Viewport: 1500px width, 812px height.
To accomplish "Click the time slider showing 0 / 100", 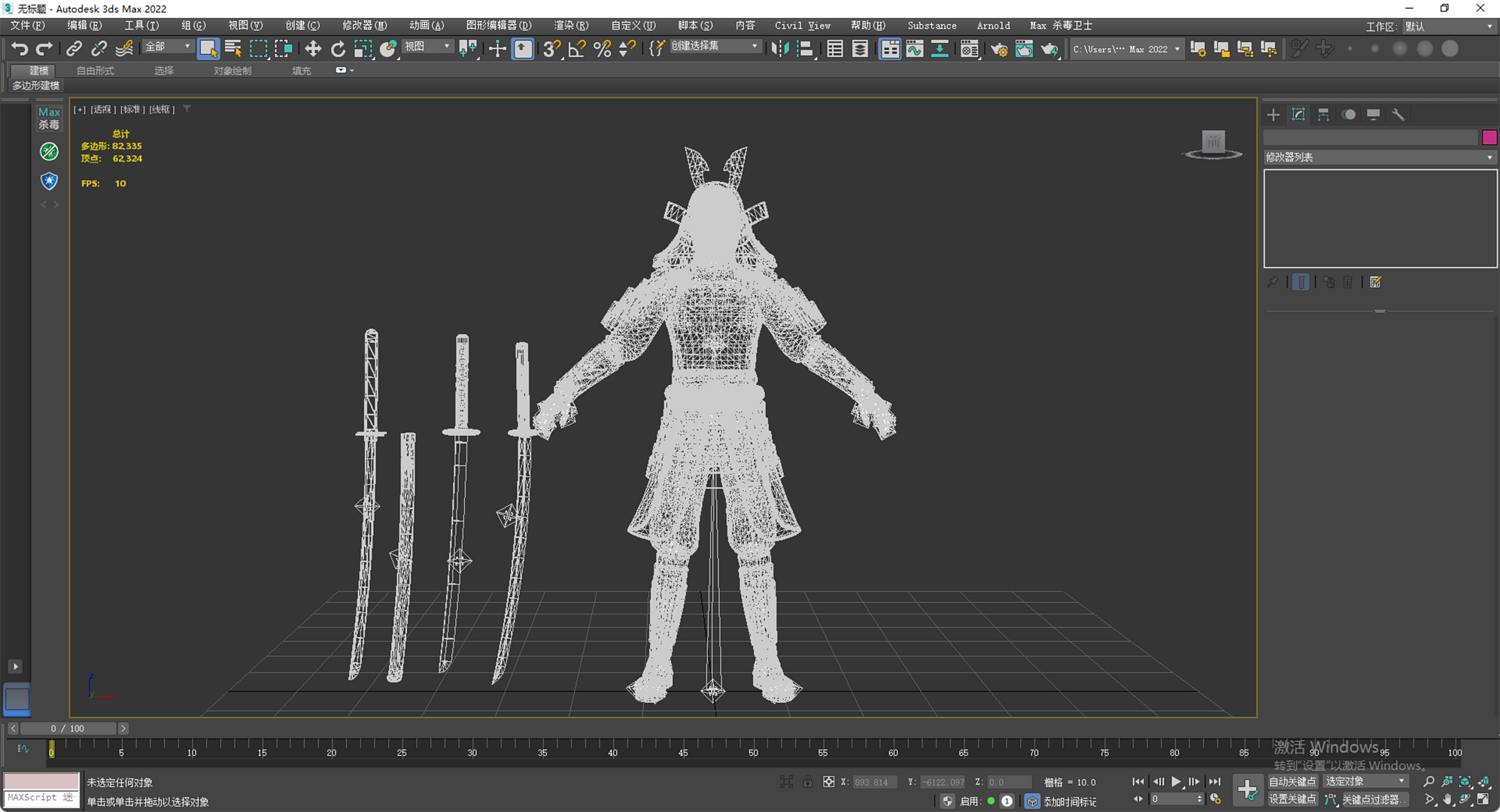I will [68, 729].
